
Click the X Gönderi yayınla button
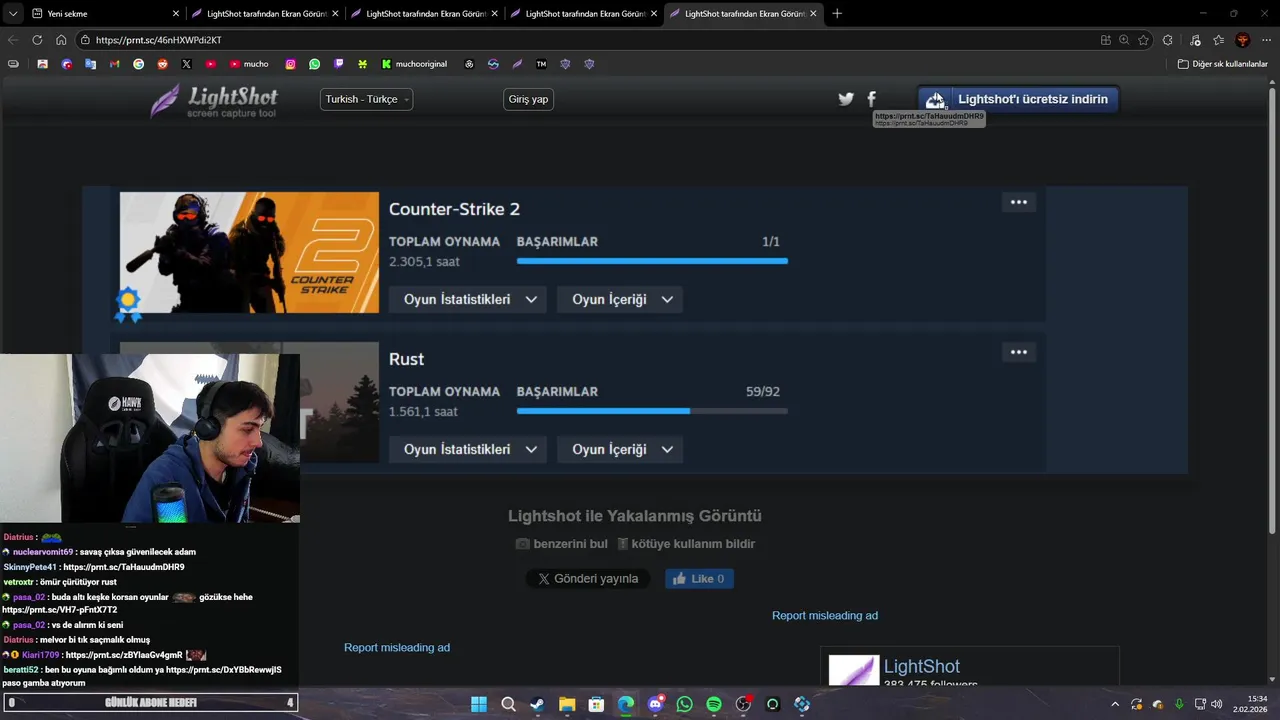tap(588, 578)
